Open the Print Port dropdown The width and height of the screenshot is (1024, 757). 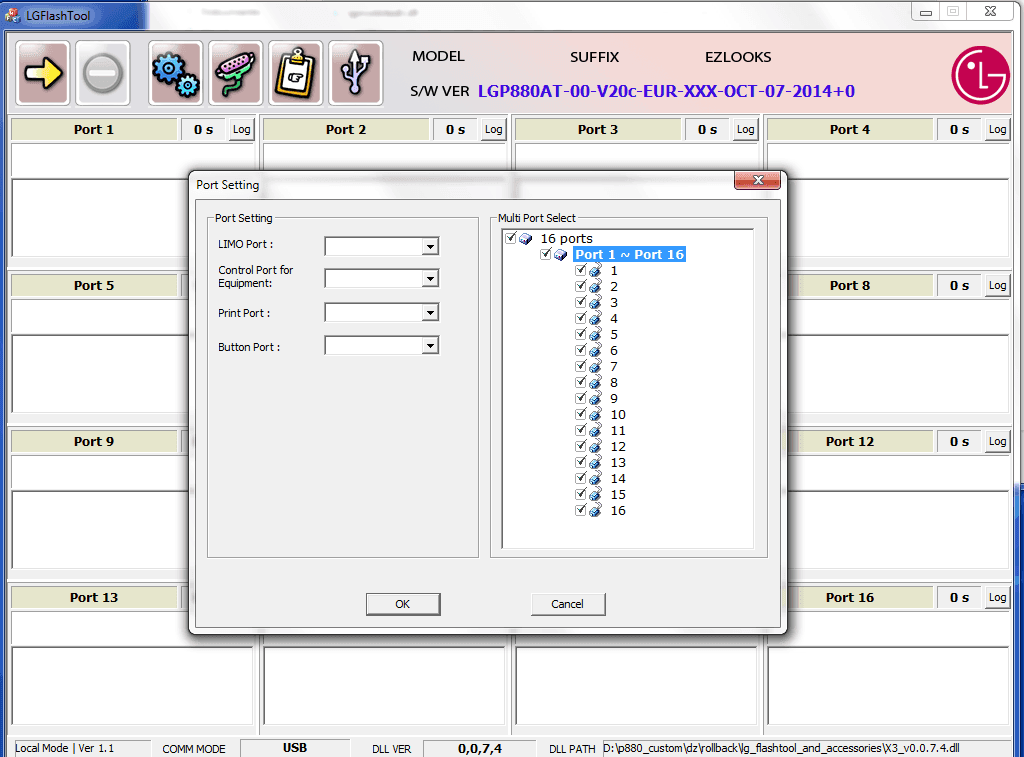(x=430, y=313)
